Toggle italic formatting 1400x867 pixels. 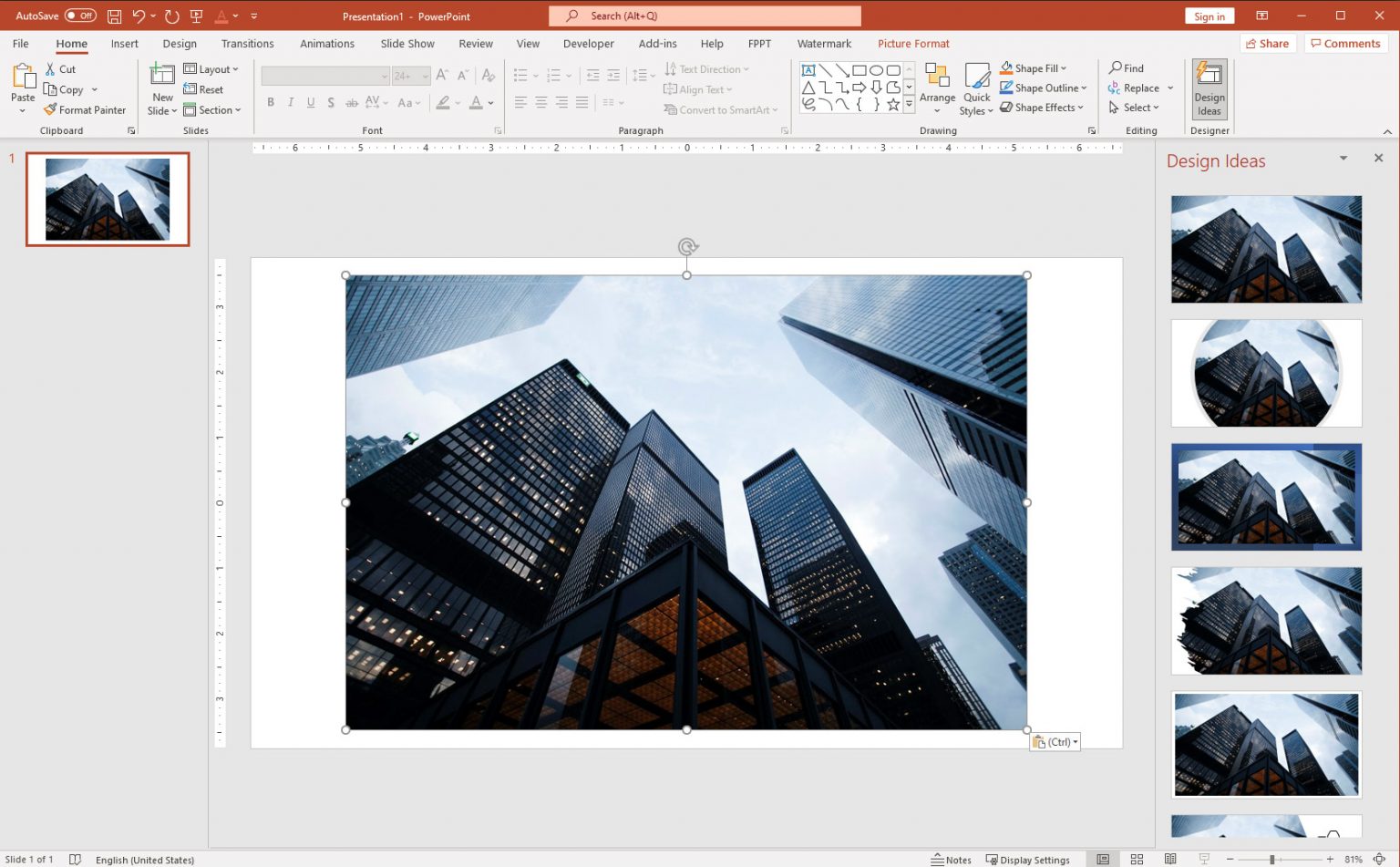[289, 102]
